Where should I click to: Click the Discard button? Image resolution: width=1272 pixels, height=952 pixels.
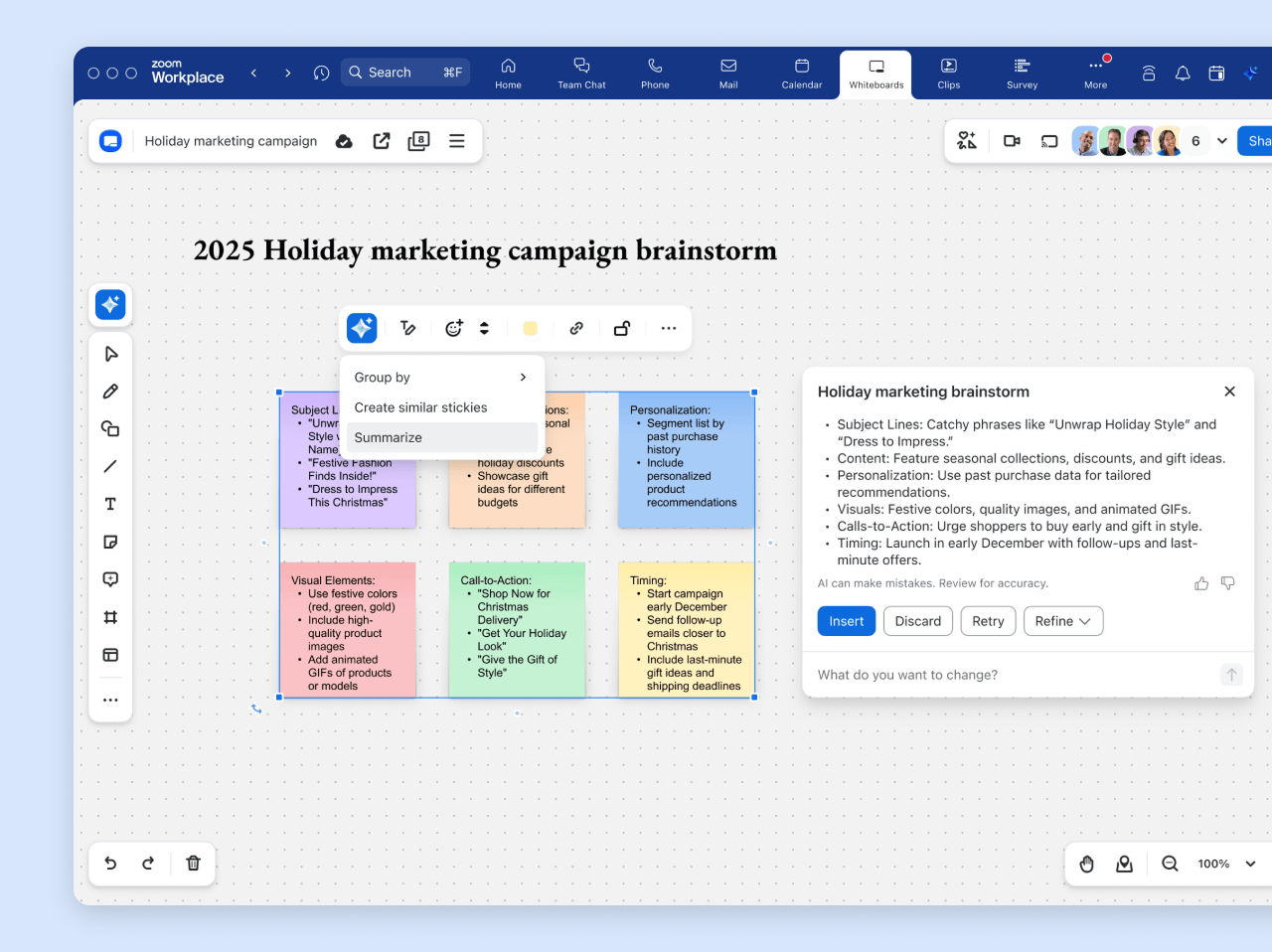(x=917, y=621)
